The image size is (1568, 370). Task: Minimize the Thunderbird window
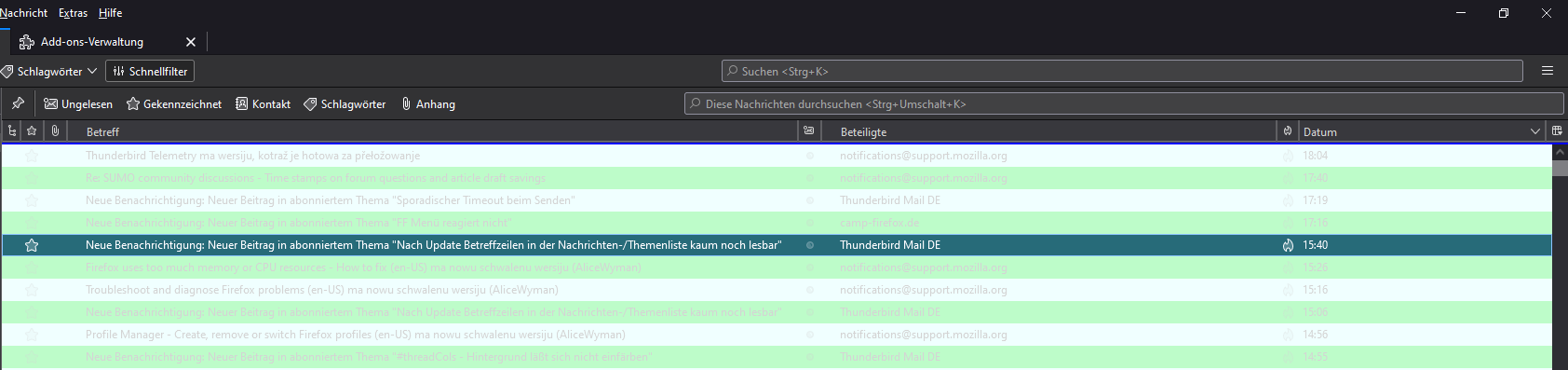[x=1460, y=13]
